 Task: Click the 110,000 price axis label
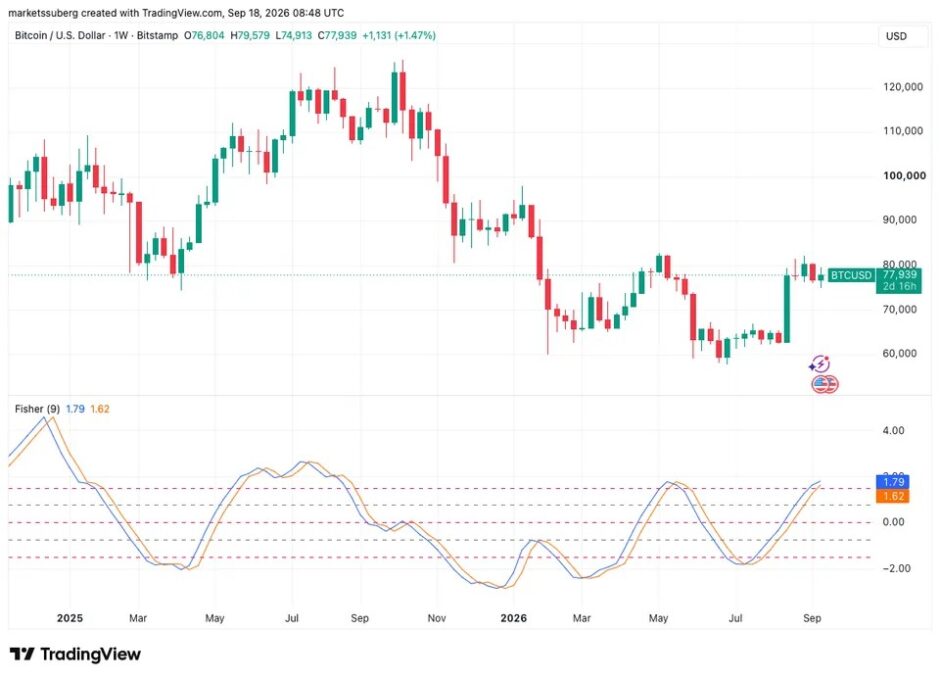point(903,131)
